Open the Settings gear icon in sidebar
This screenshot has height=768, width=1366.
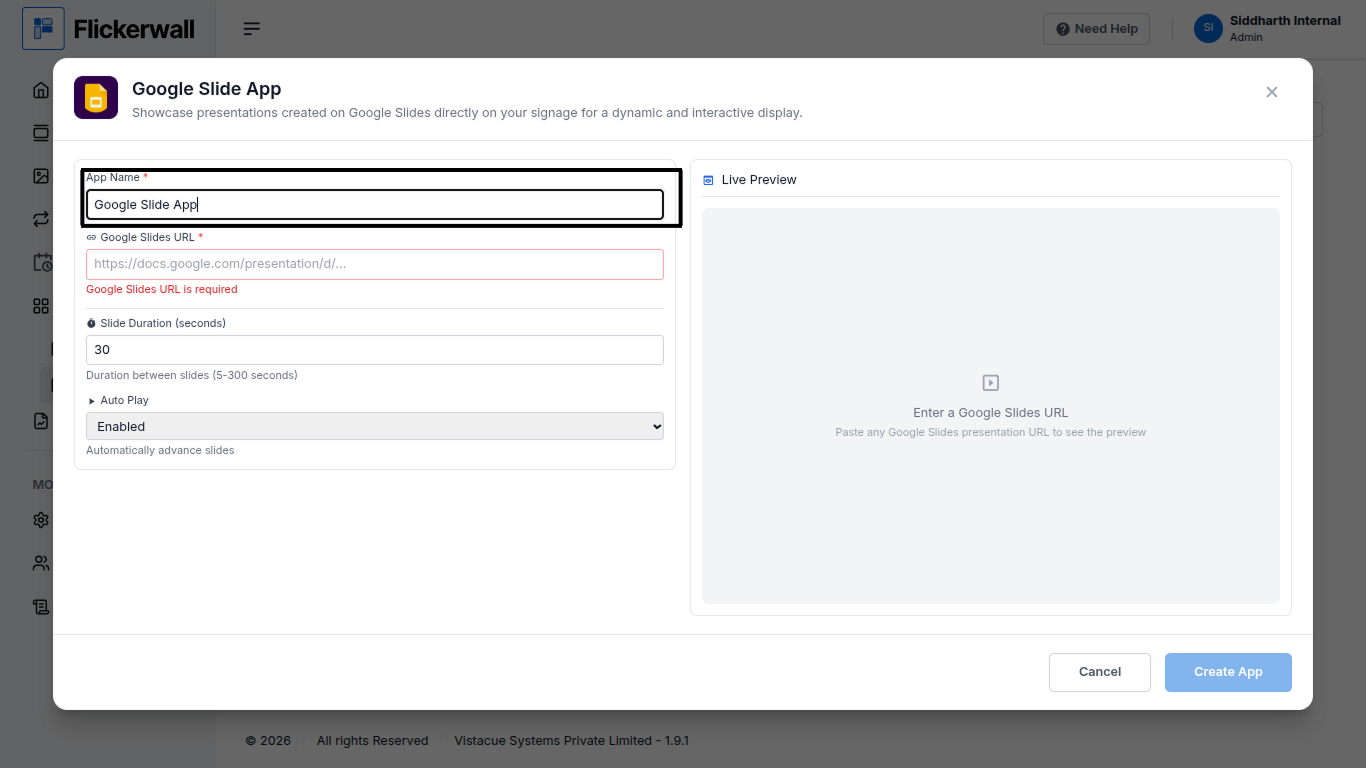(41, 520)
